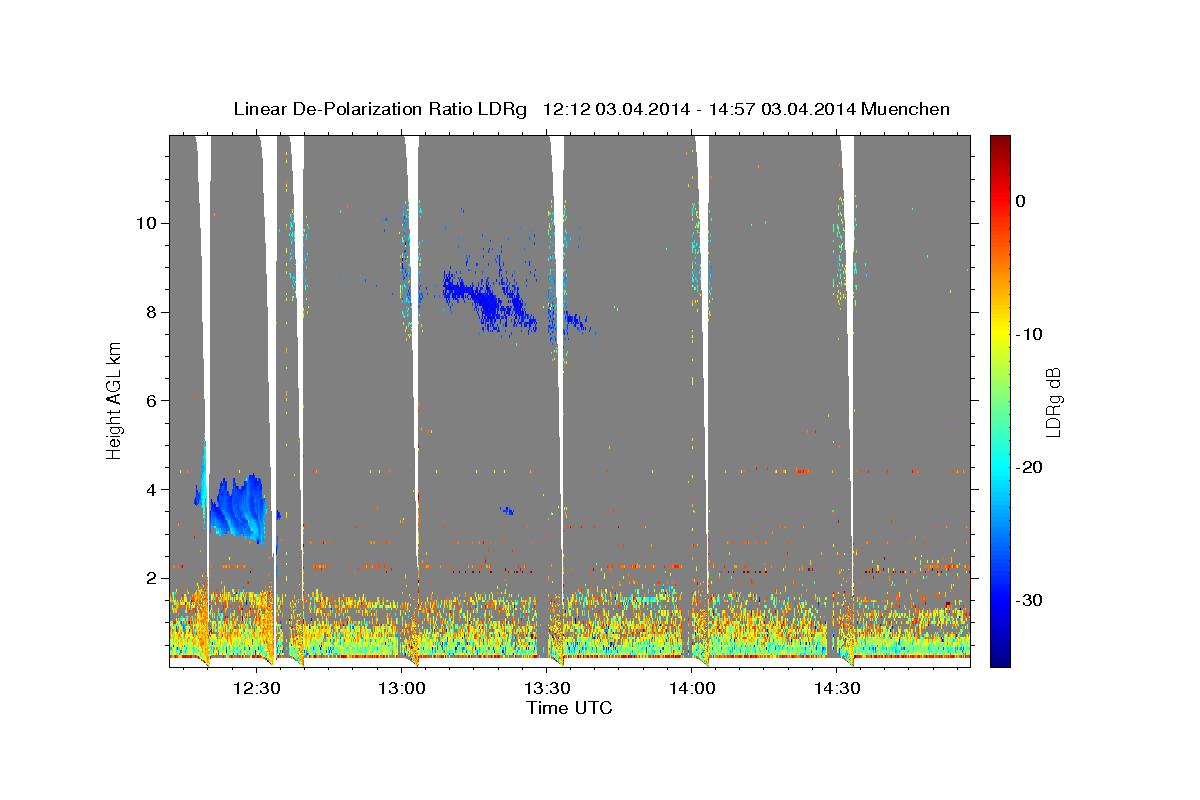
Task: Click the 'Height AGL km' axis label
Action: (115, 399)
